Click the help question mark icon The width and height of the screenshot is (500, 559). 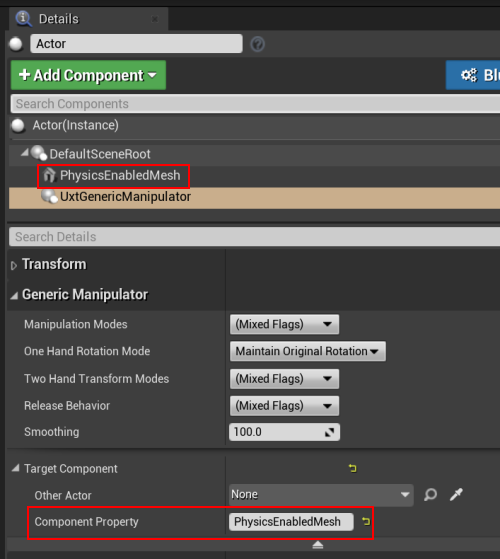point(257,44)
